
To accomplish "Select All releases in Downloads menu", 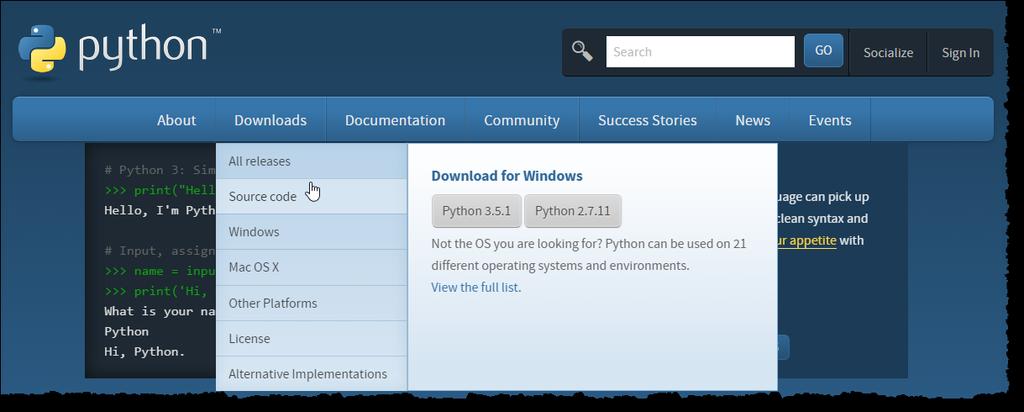I will click(312, 161).
